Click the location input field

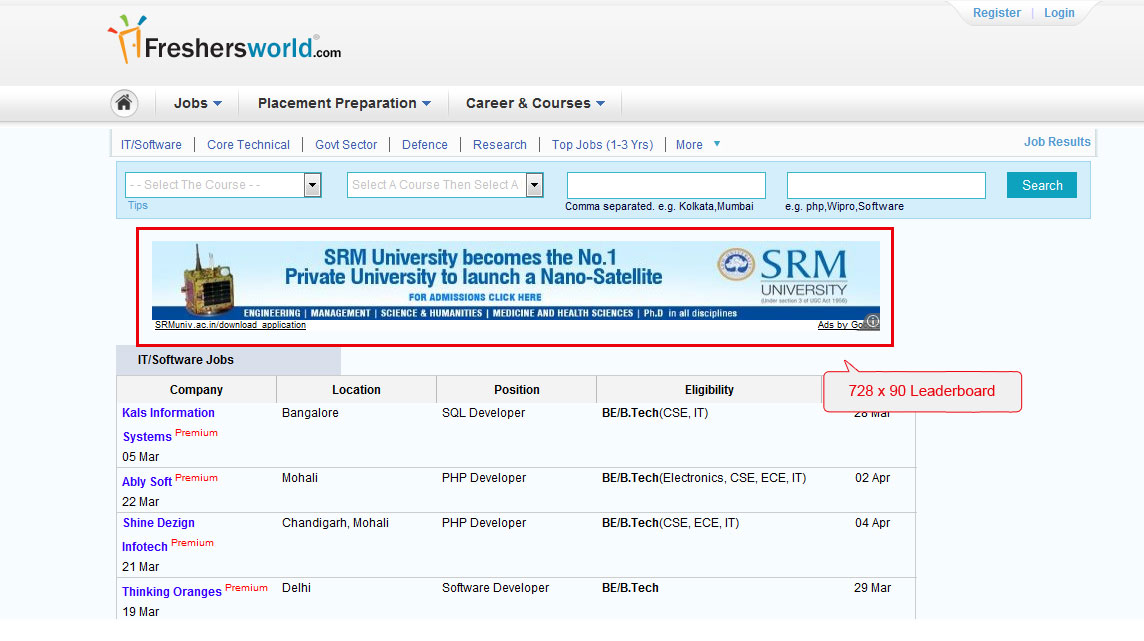tap(666, 185)
